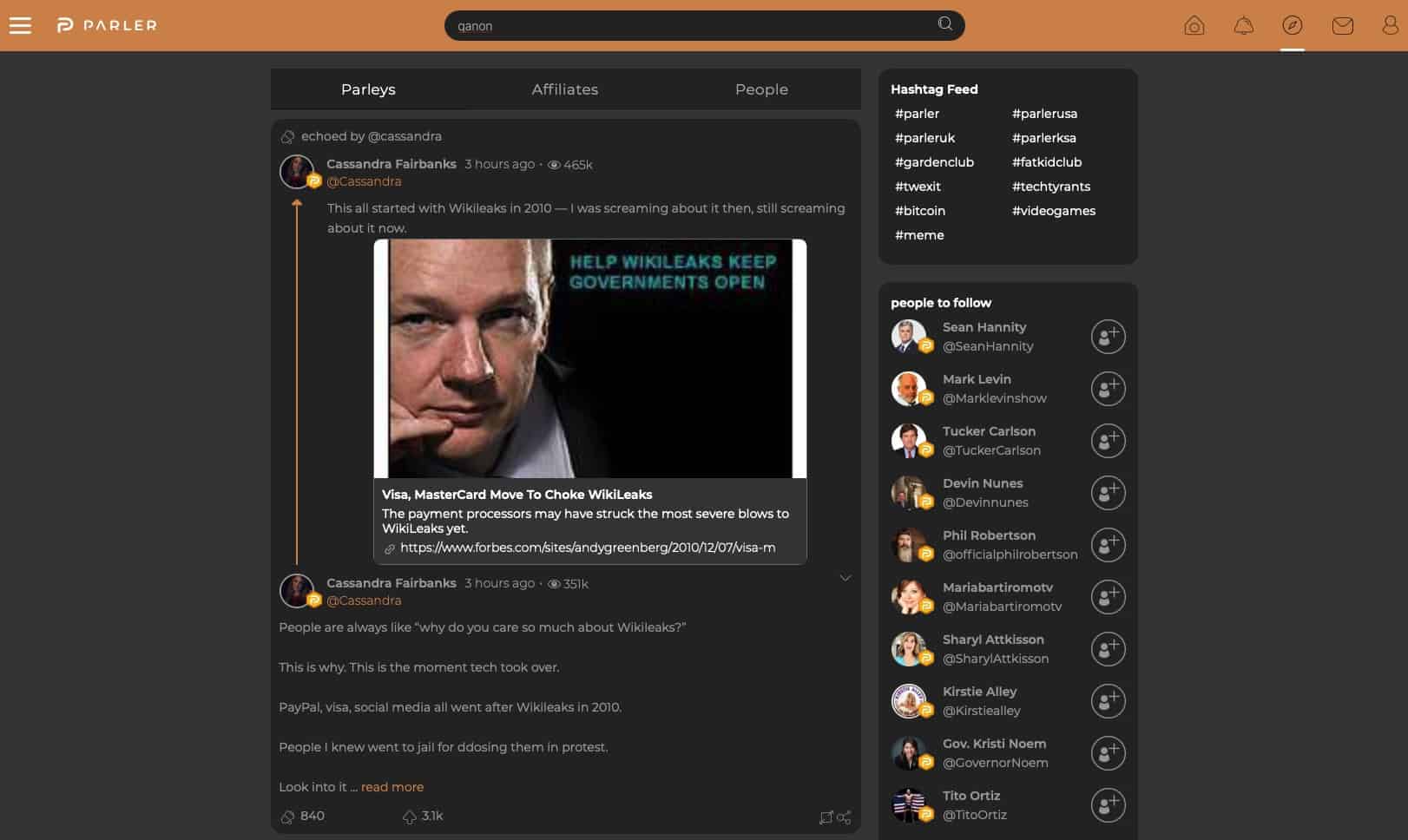Click the @Cassandra handle on the echoed post
The width and height of the screenshot is (1408, 840).
(364, 181)
